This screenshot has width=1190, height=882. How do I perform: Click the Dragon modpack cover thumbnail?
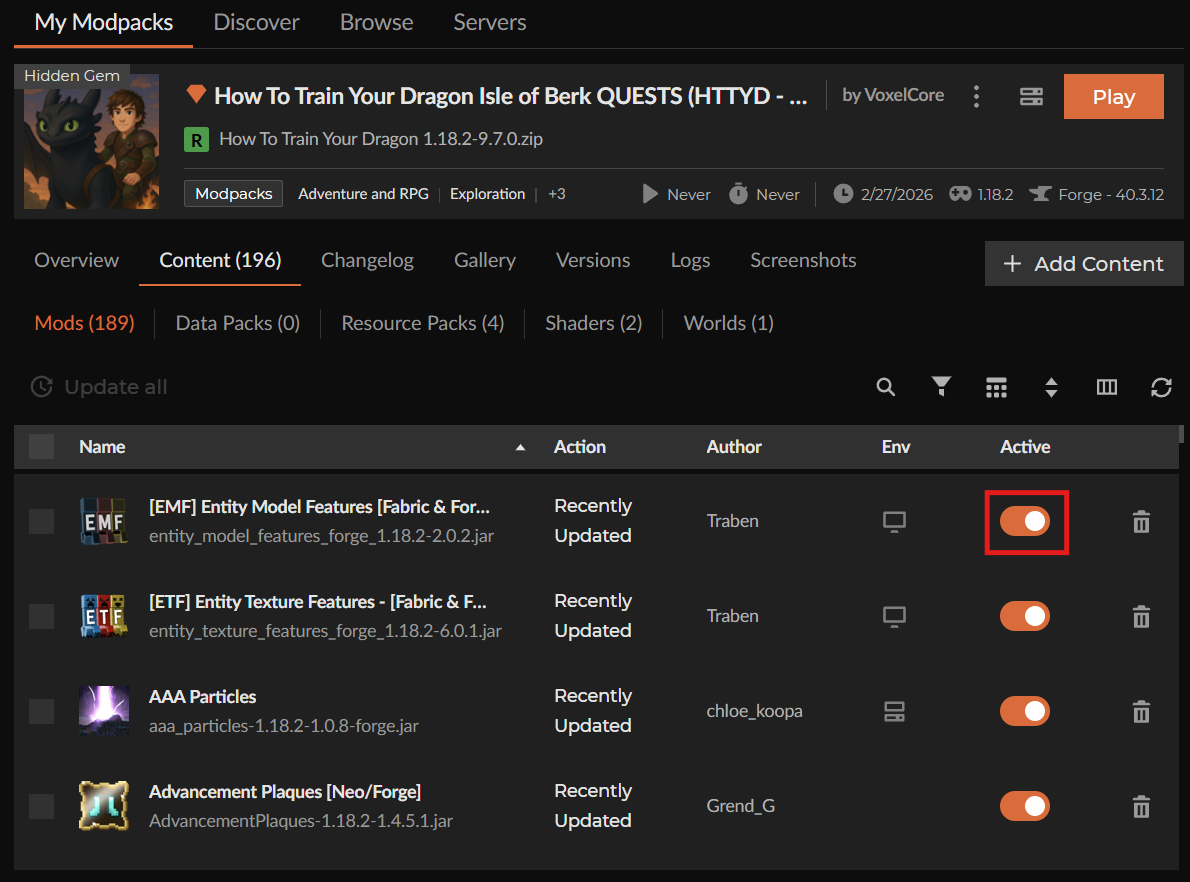click(x=91, y=141)
